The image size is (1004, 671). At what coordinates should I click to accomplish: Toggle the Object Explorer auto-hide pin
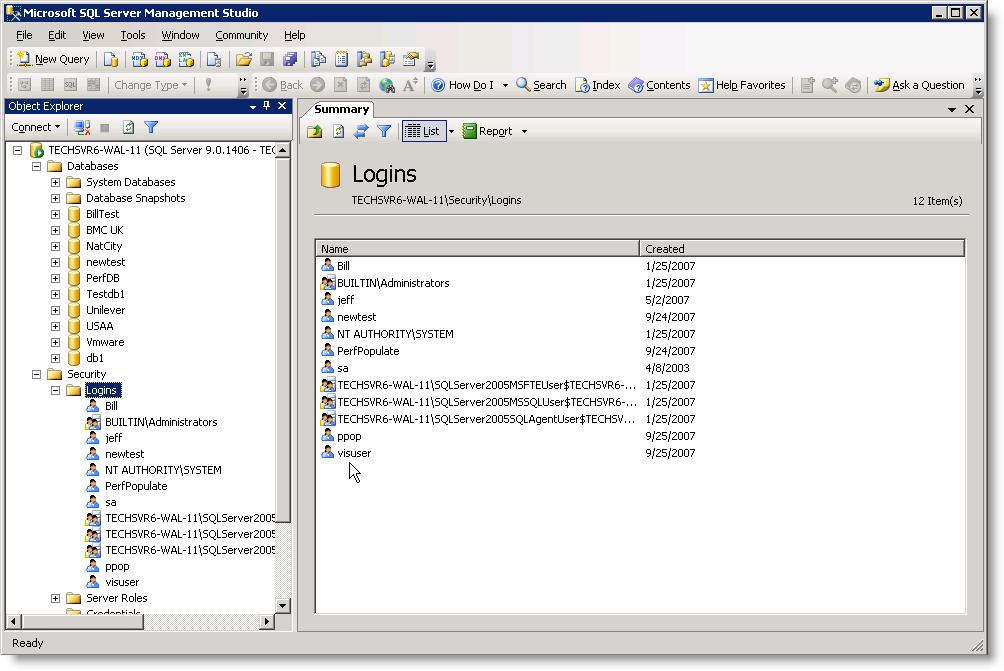(x=266, y=106)
